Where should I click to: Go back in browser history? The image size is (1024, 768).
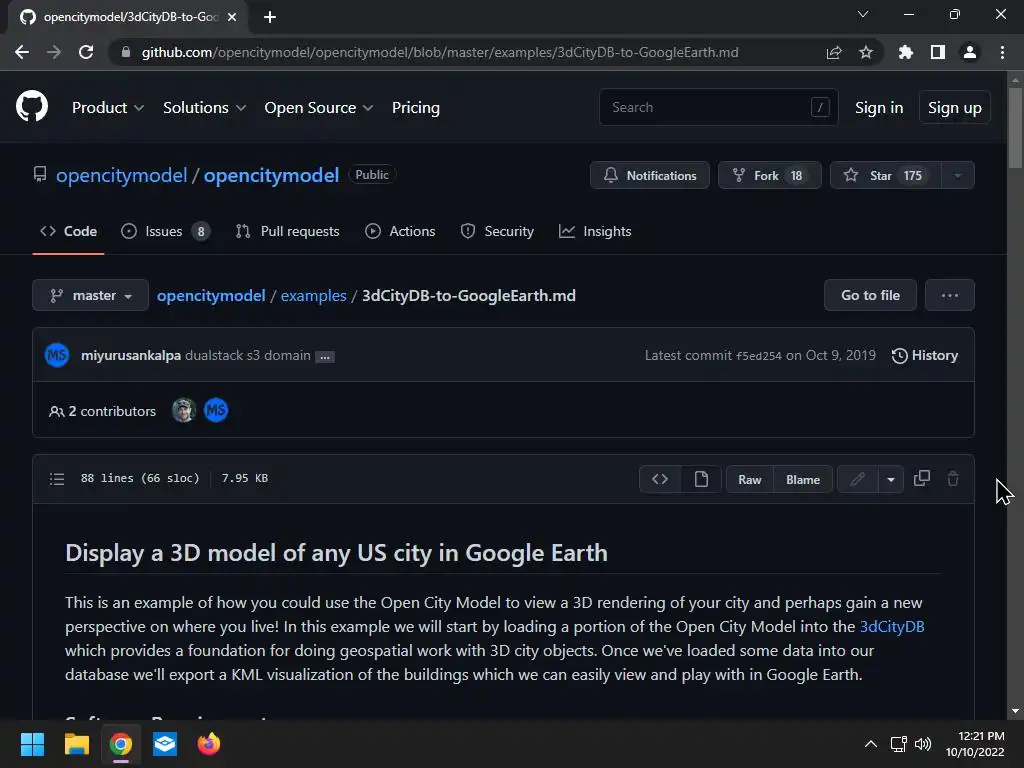point(22,52)
